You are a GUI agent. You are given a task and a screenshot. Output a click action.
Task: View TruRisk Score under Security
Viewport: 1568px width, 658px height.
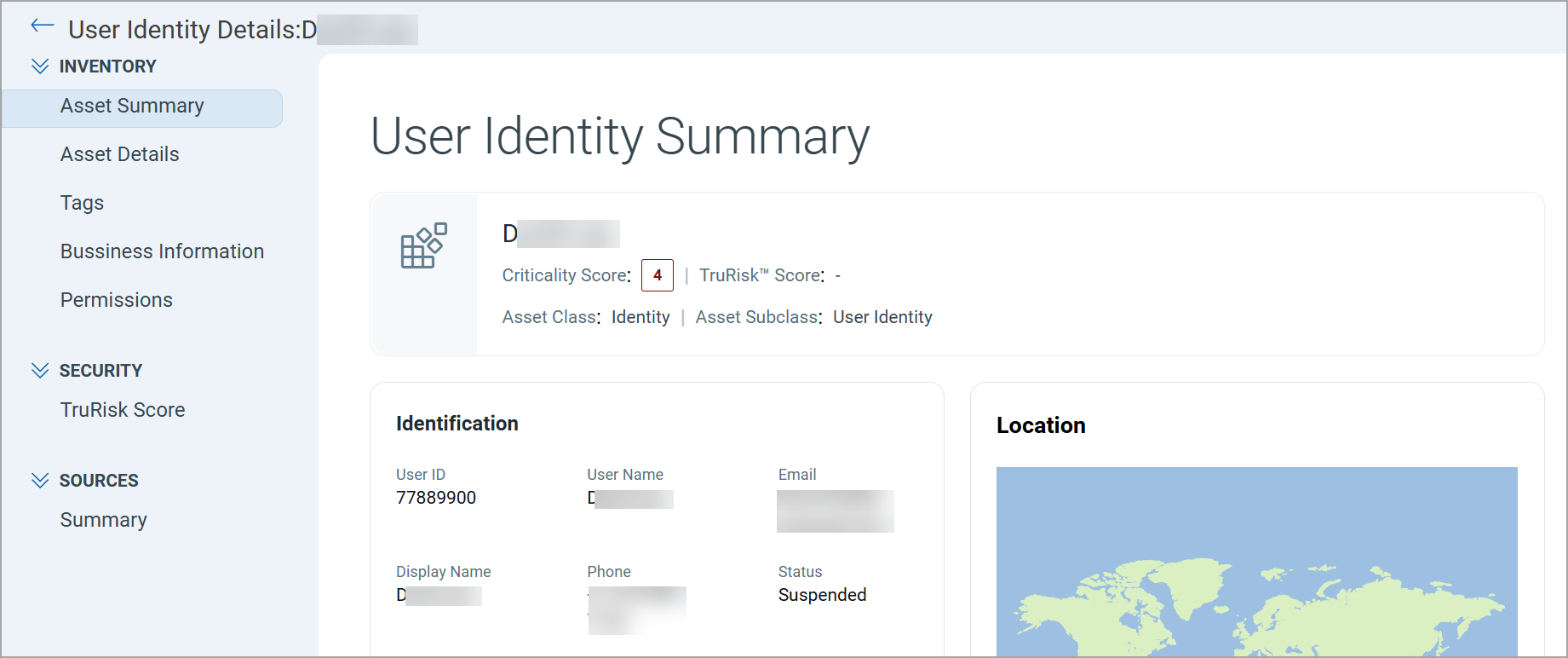pos(123,411)
